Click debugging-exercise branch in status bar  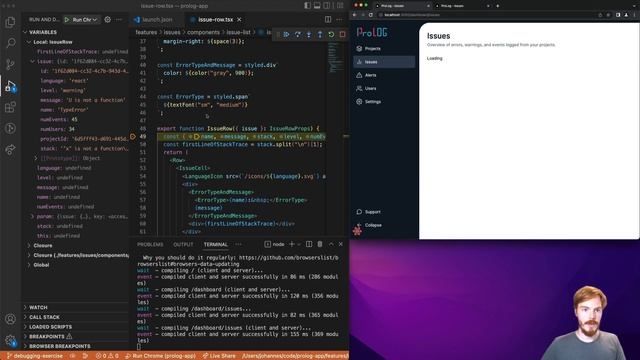[x=35, y=356]
